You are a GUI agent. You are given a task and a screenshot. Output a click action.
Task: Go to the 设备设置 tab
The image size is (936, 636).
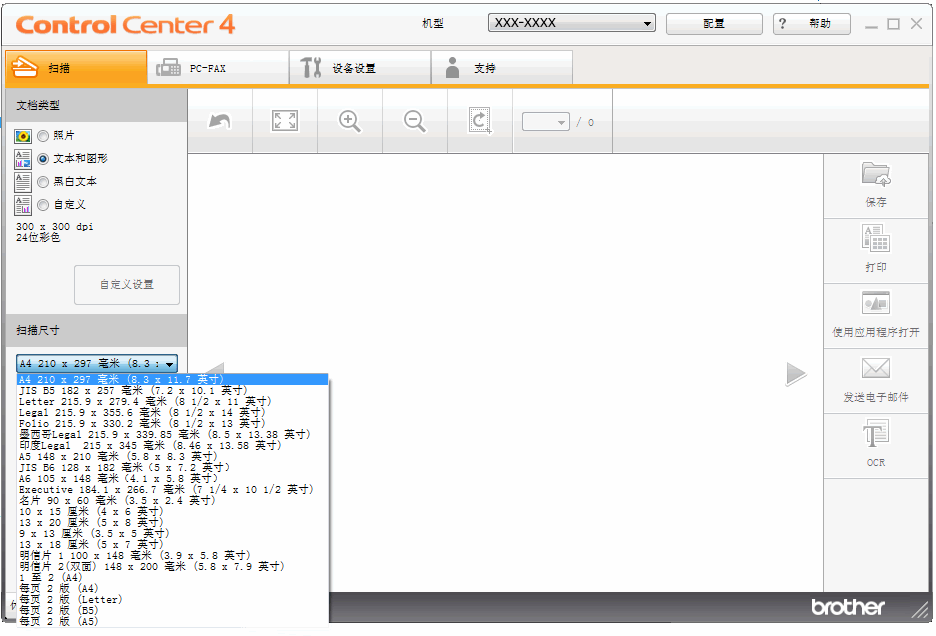point(360,67)
